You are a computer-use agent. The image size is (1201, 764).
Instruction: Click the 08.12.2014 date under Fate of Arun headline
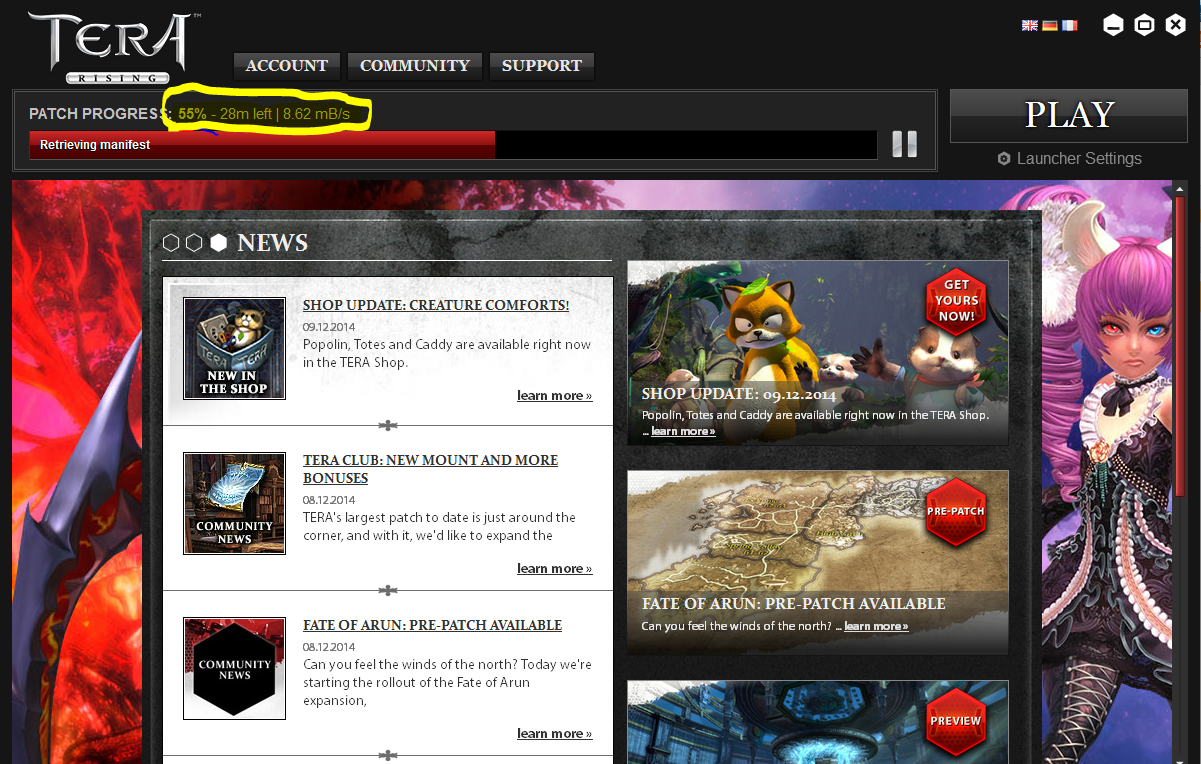coord(329,647)
